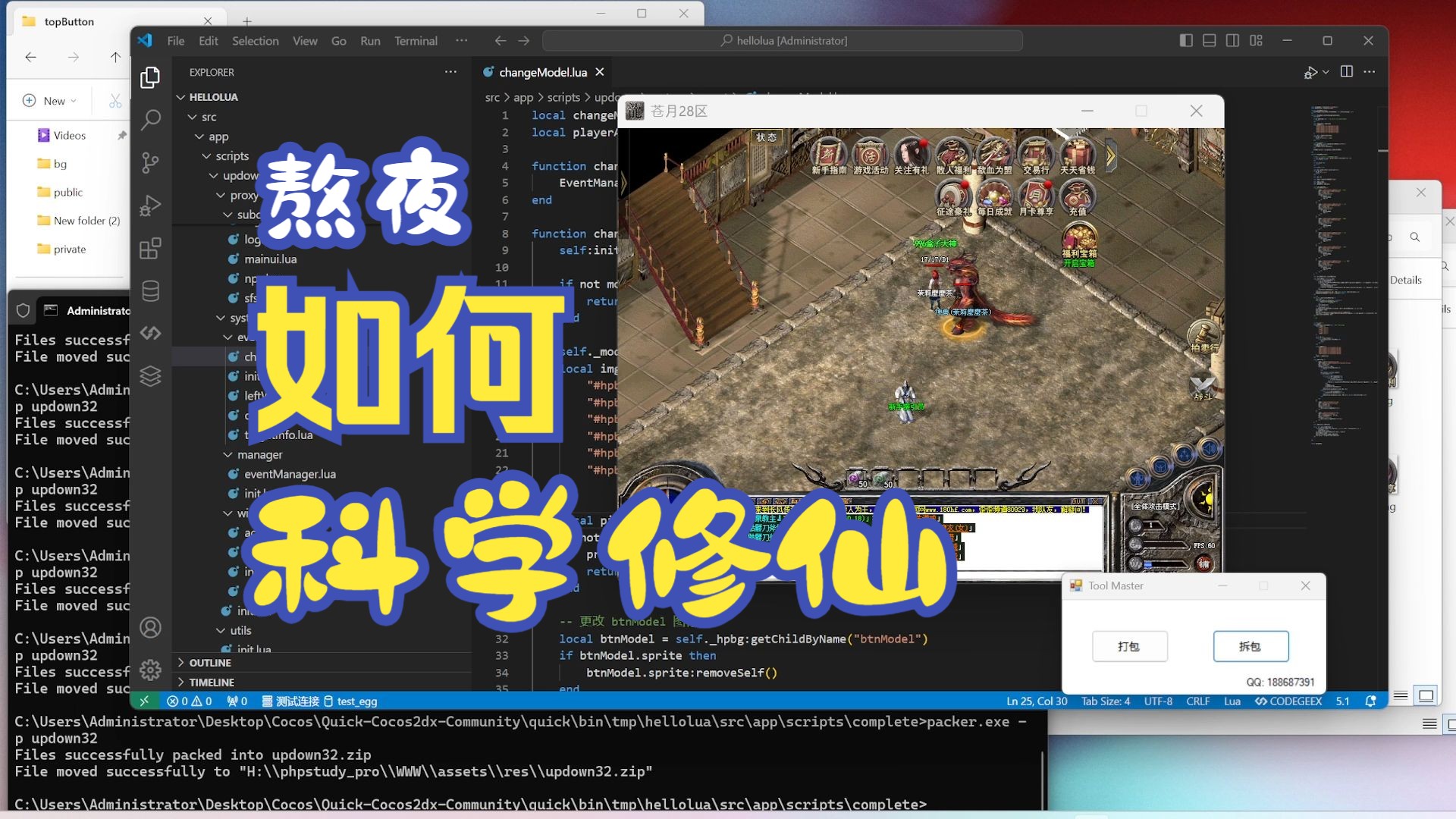Open eventManager.lua in the explorer tree
Viewport: 1456px width, 819px height.
tap(290, 475)
